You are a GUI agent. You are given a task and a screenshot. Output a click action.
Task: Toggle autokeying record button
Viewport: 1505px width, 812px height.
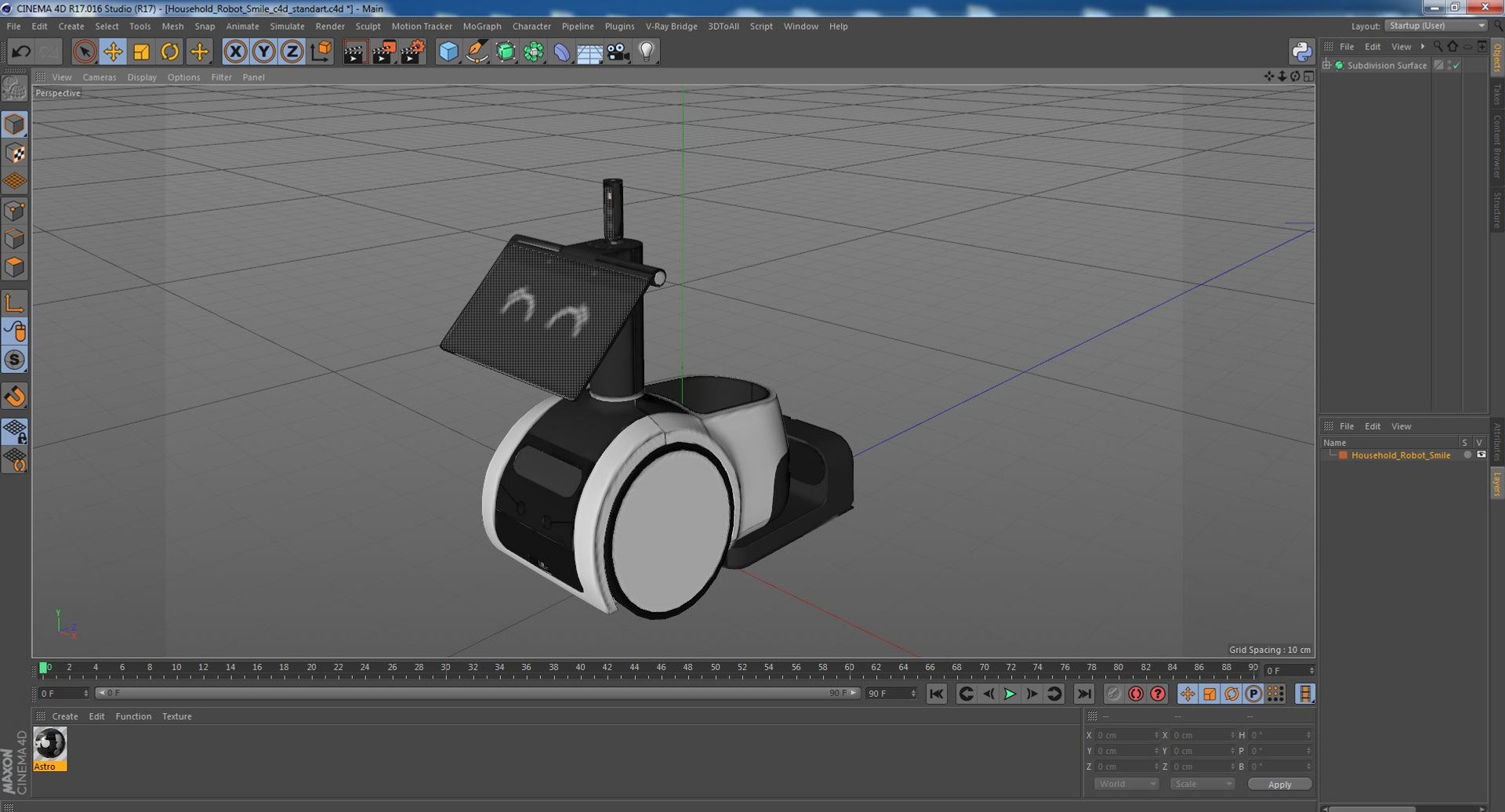[x=1135, y=694]
